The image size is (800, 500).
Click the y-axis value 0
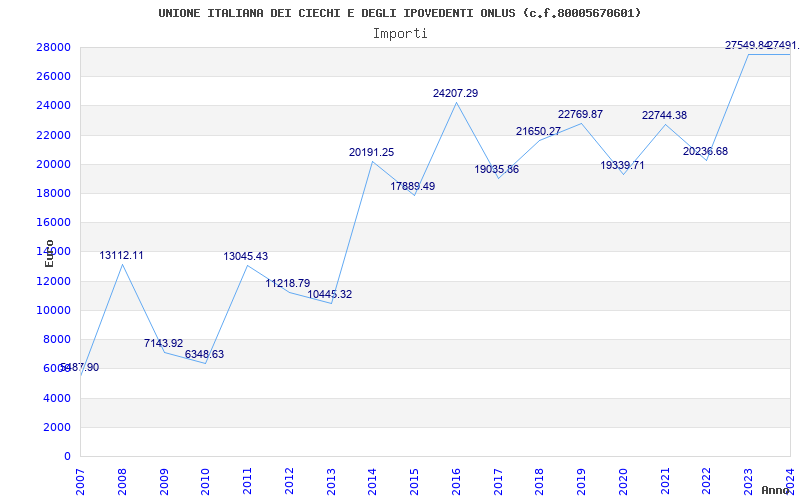[67, 456]
